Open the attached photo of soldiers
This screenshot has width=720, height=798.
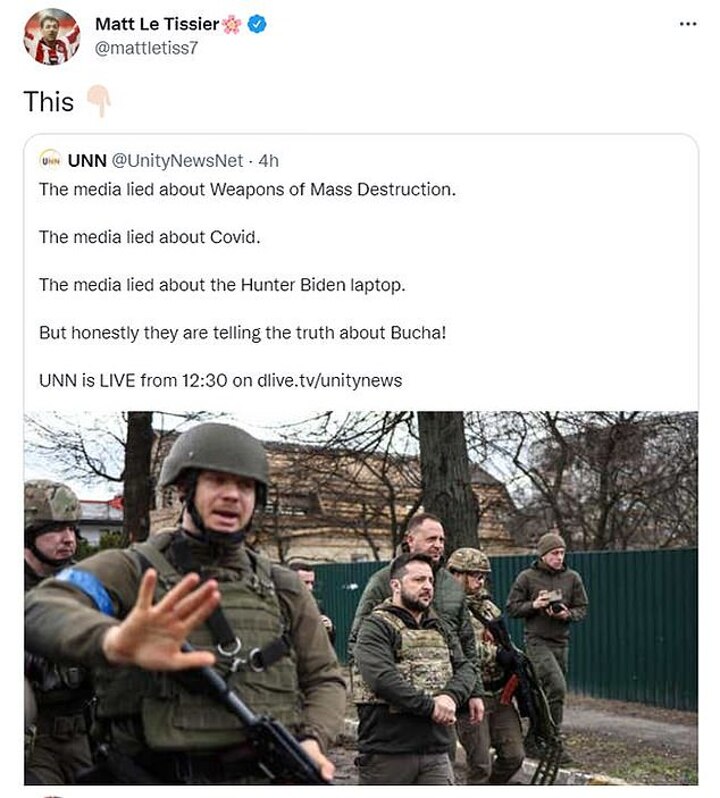click(x=361, y=597)
